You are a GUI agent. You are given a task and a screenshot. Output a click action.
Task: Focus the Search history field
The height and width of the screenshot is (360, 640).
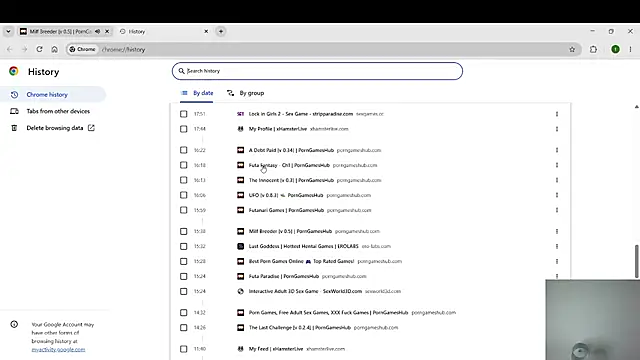pyautogui.click(x=317, y=71)
